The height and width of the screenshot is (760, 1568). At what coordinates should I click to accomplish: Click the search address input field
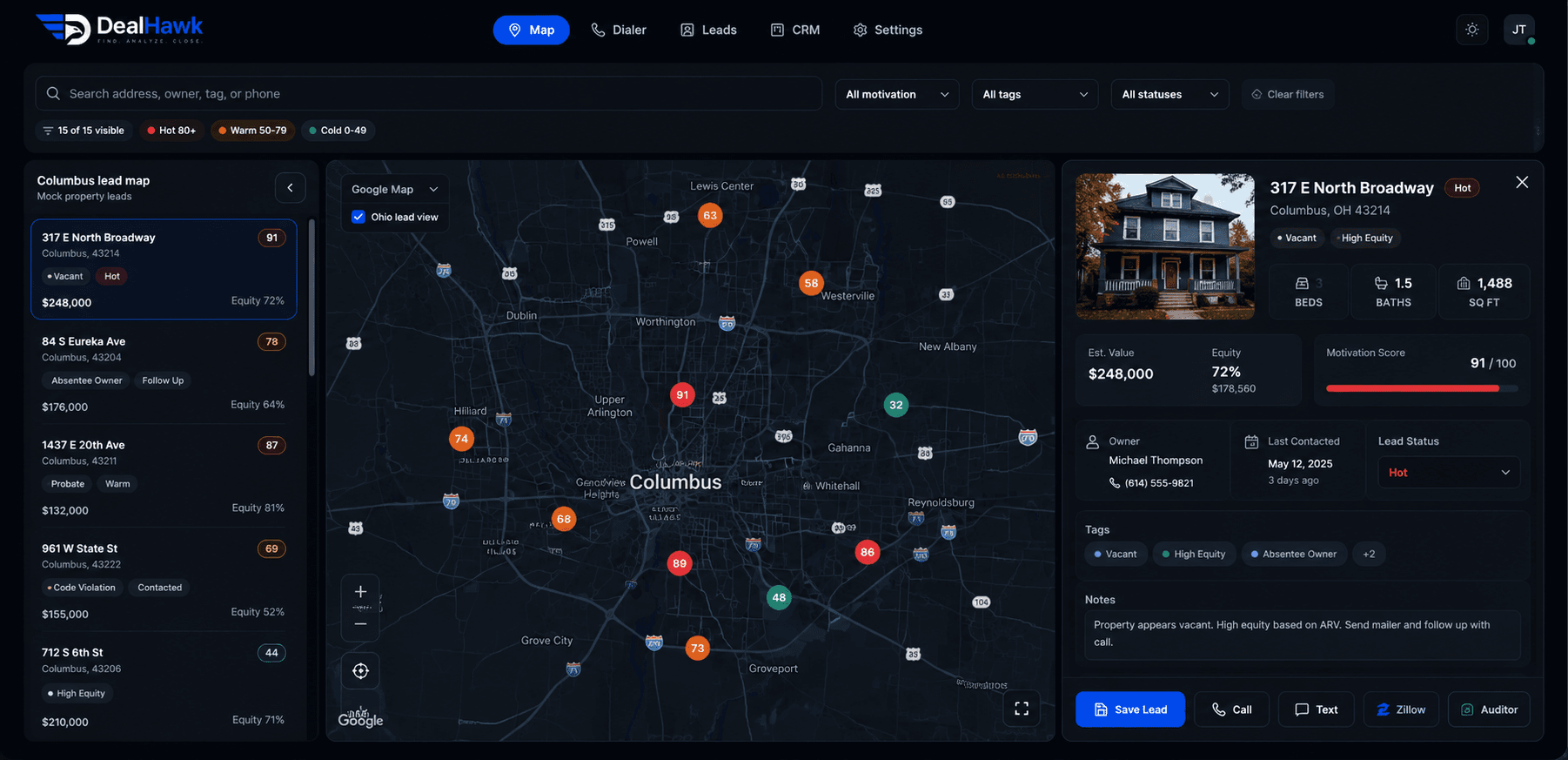(429, 93)
